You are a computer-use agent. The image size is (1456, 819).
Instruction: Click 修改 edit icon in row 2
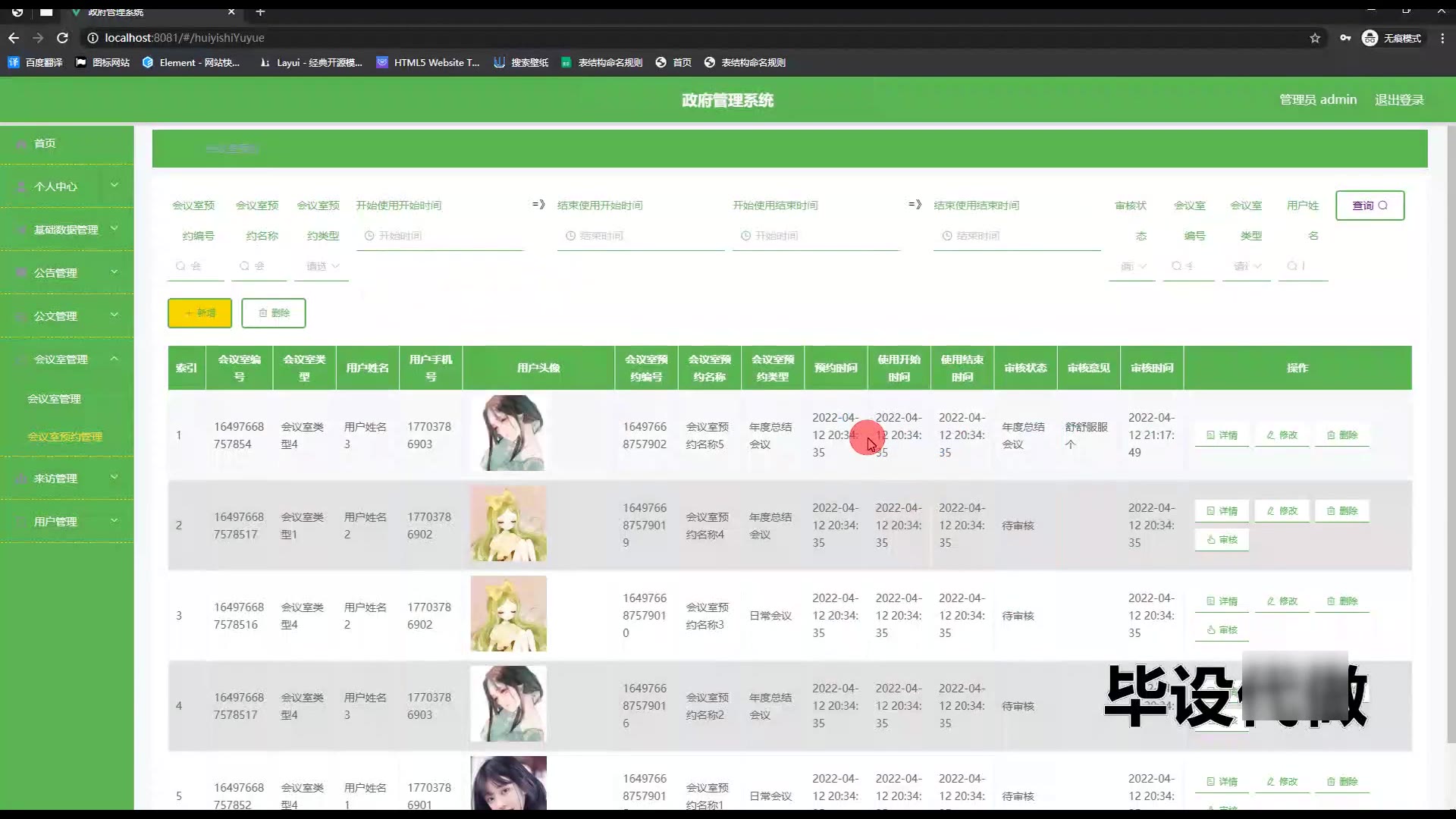click(1282, 511)
